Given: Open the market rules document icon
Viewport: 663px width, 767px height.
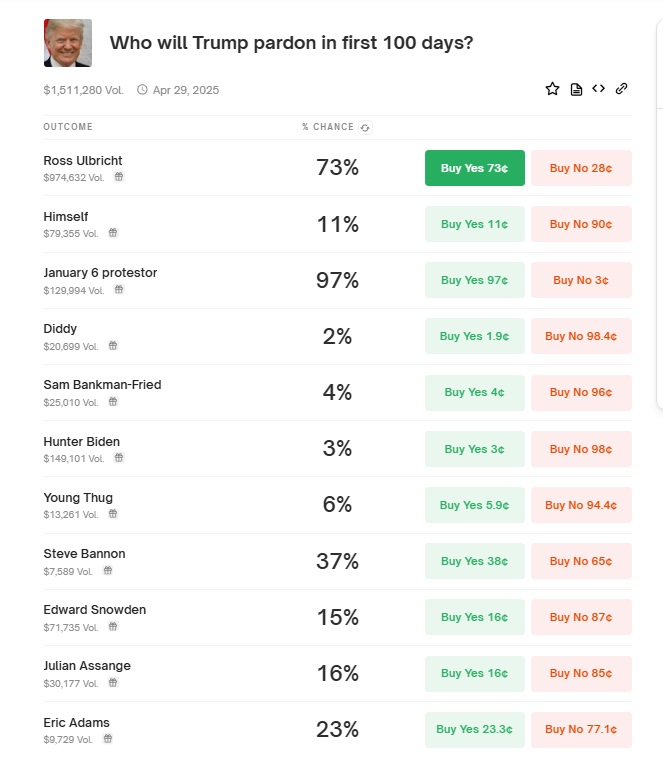Looking at the screenshot, I should (x=576, y=90).
